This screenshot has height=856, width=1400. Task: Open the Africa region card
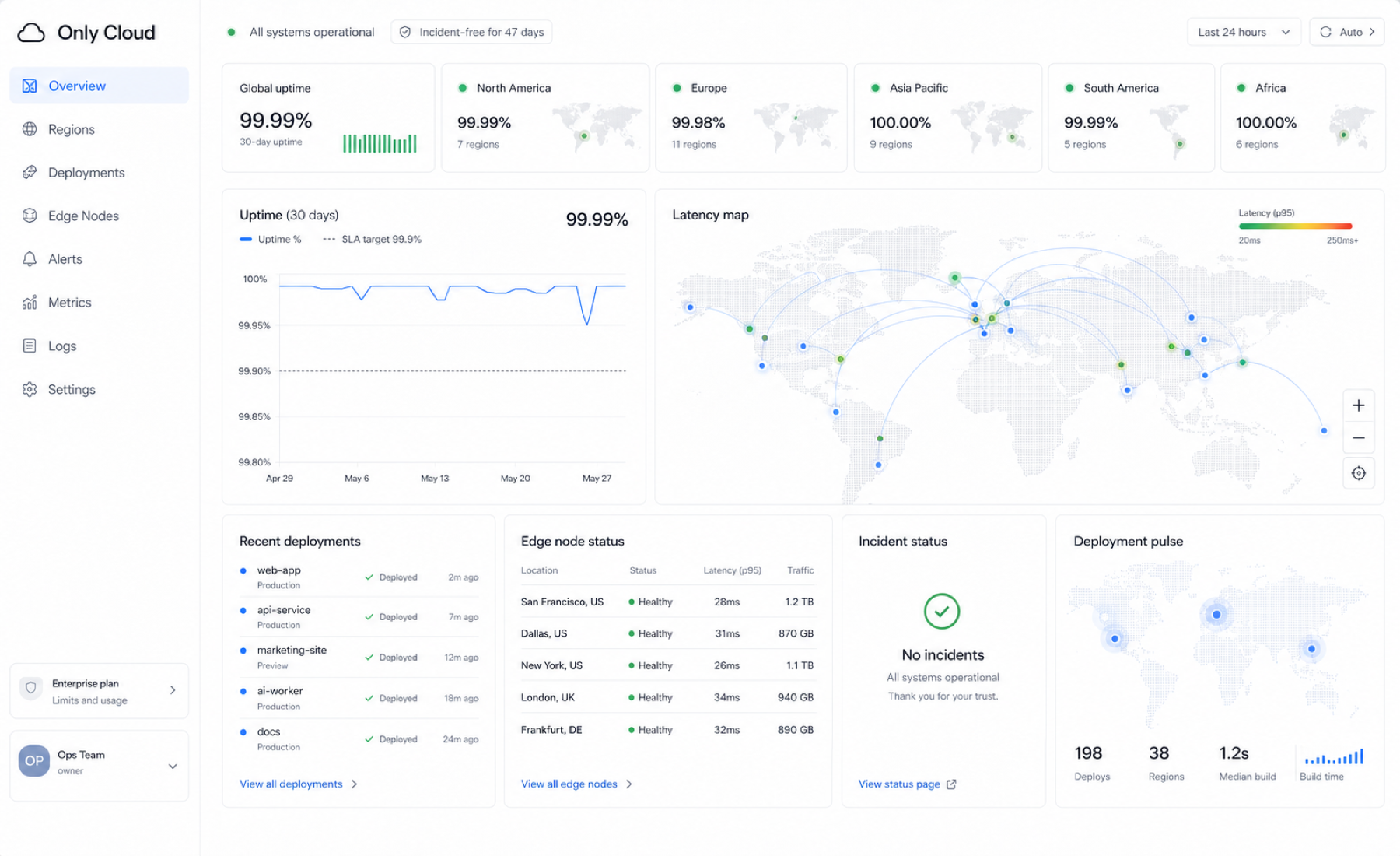click(x=1303, y=118)
